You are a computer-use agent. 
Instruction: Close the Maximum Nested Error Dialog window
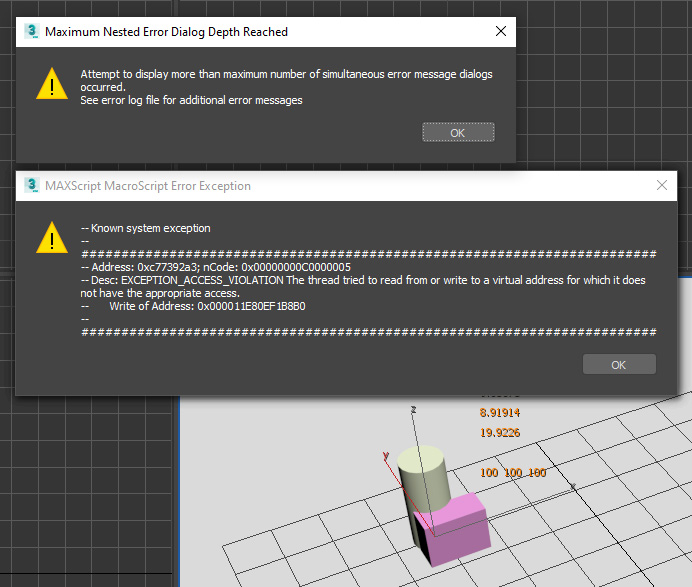(501, 32)
